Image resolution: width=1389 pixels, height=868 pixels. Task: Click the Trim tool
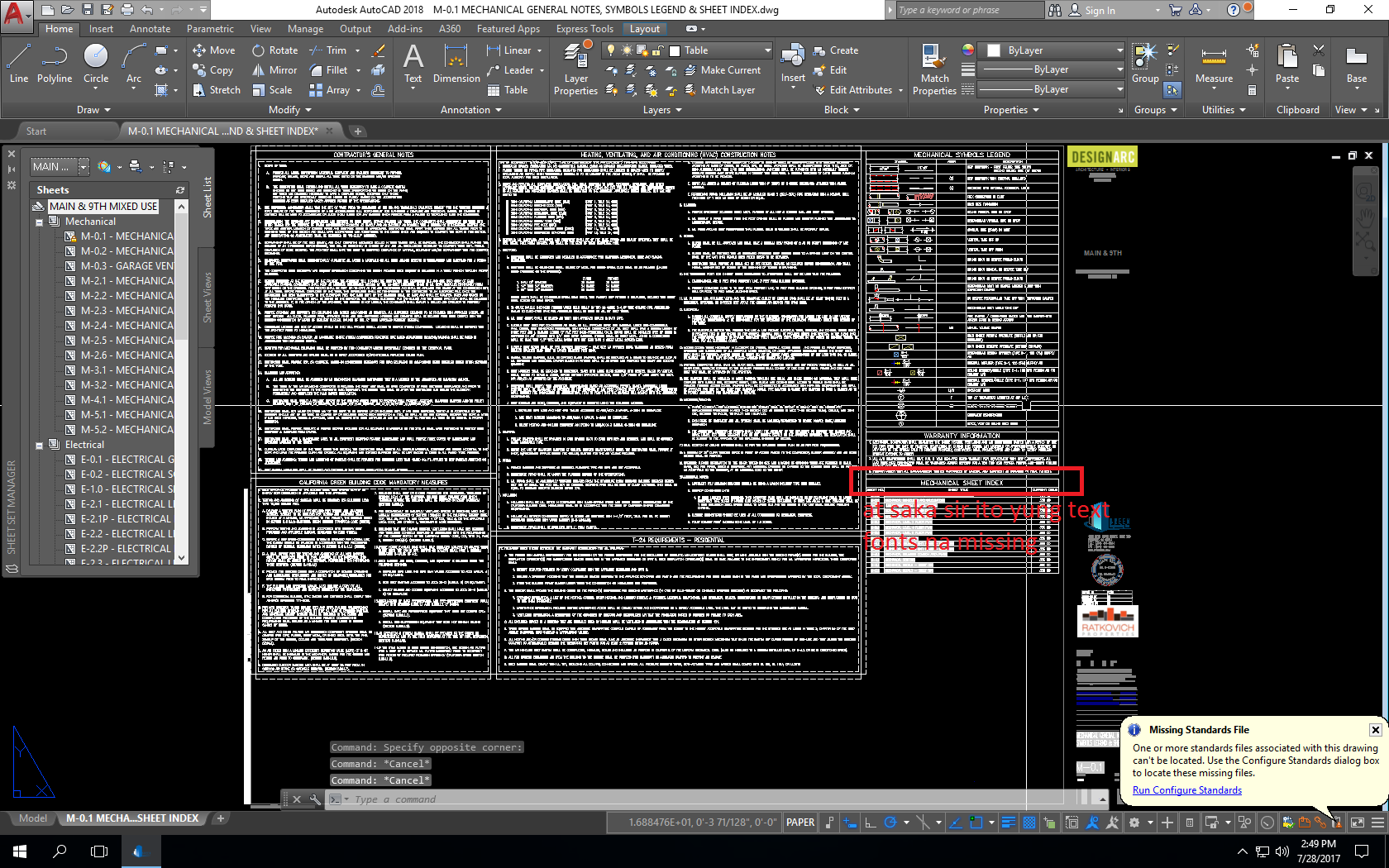pyautogui.click(x=328, y=50)
